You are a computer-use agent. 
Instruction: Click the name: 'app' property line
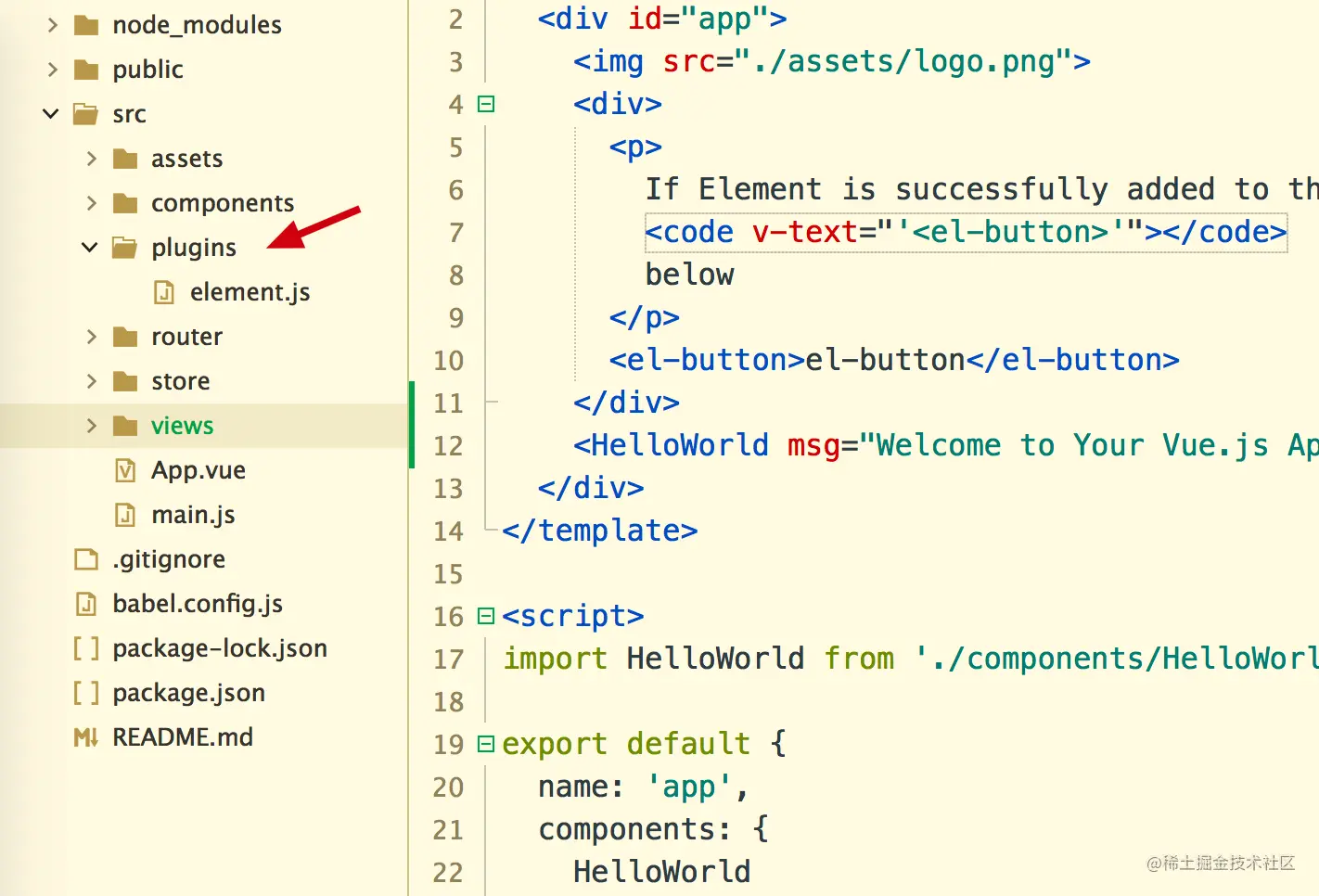(x=644, y=787)
